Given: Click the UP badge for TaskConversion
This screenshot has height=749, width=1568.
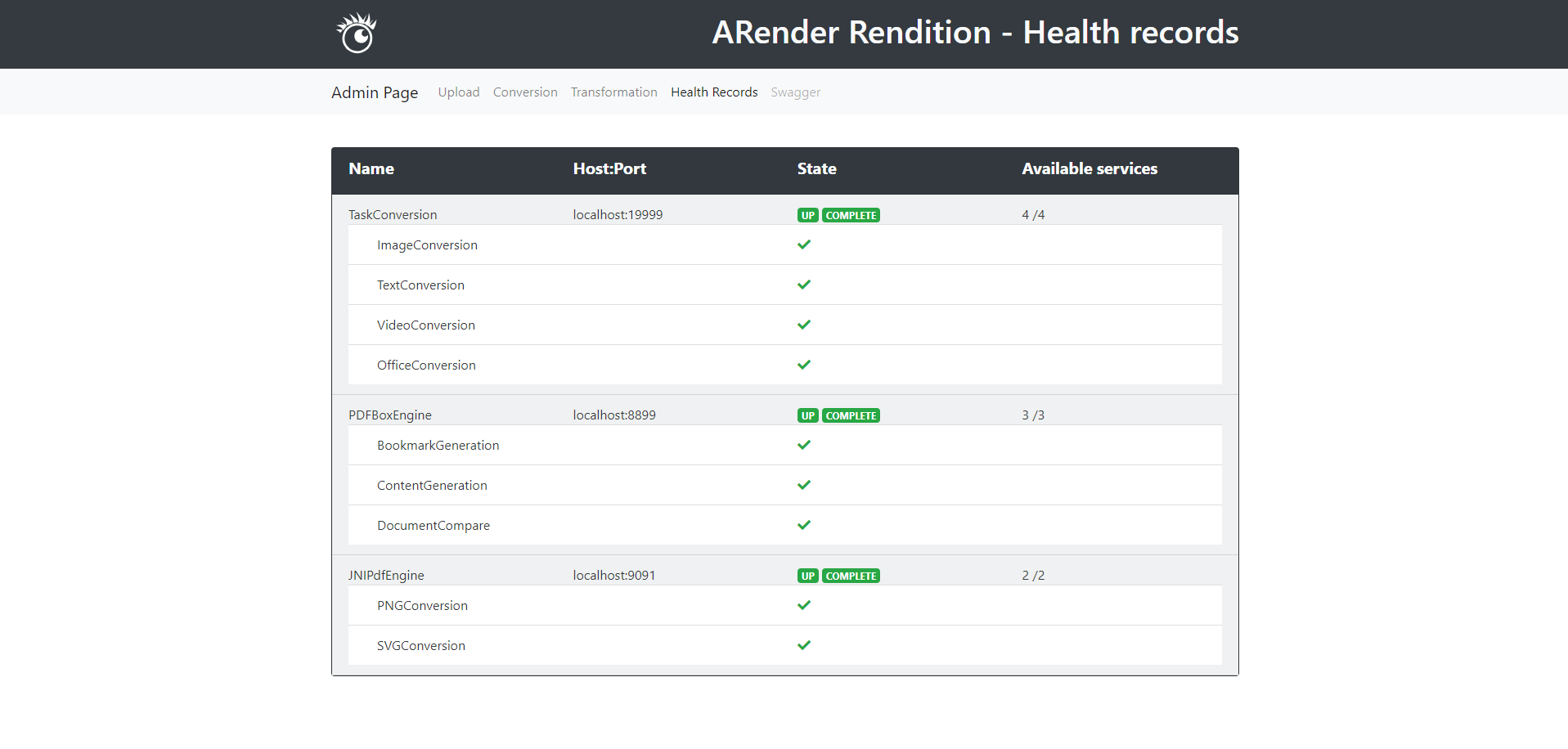Looking at the screenshot, I should tap(807, 214).
